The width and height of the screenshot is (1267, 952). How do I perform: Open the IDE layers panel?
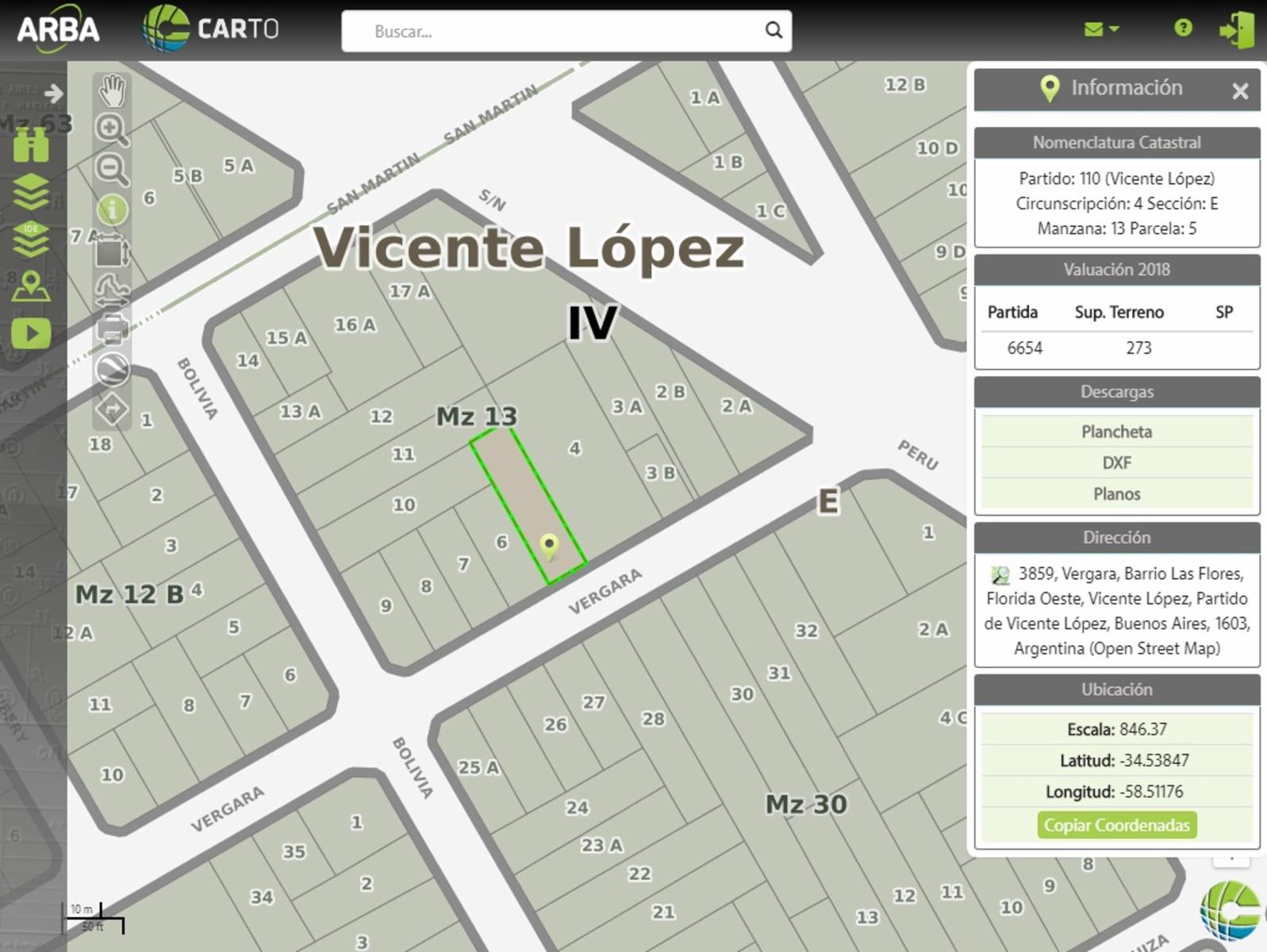point(31,239)
